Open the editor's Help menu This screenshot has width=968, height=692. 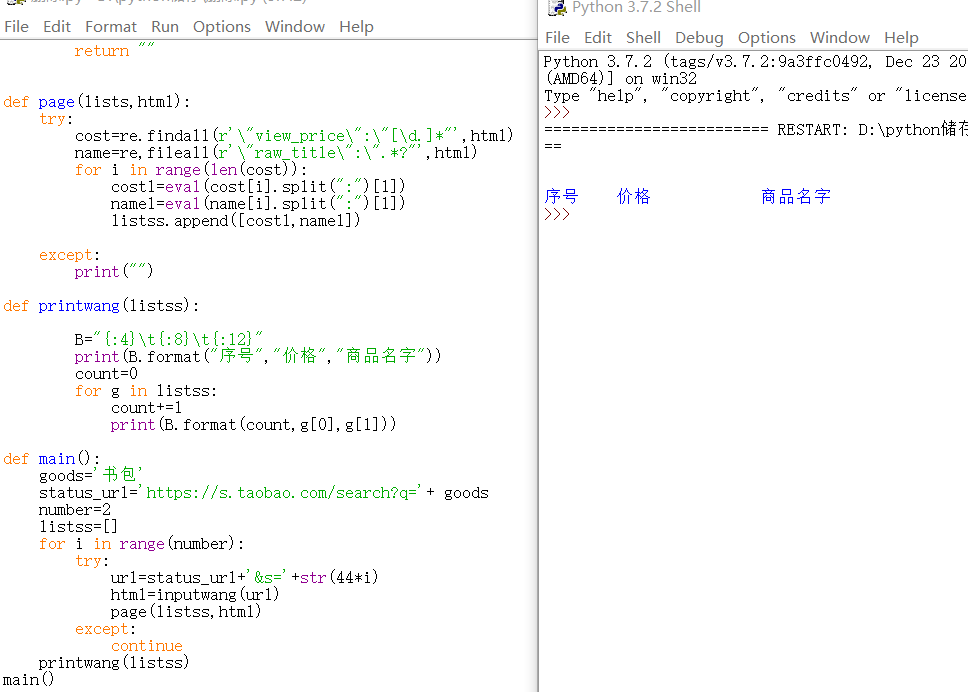356,27
